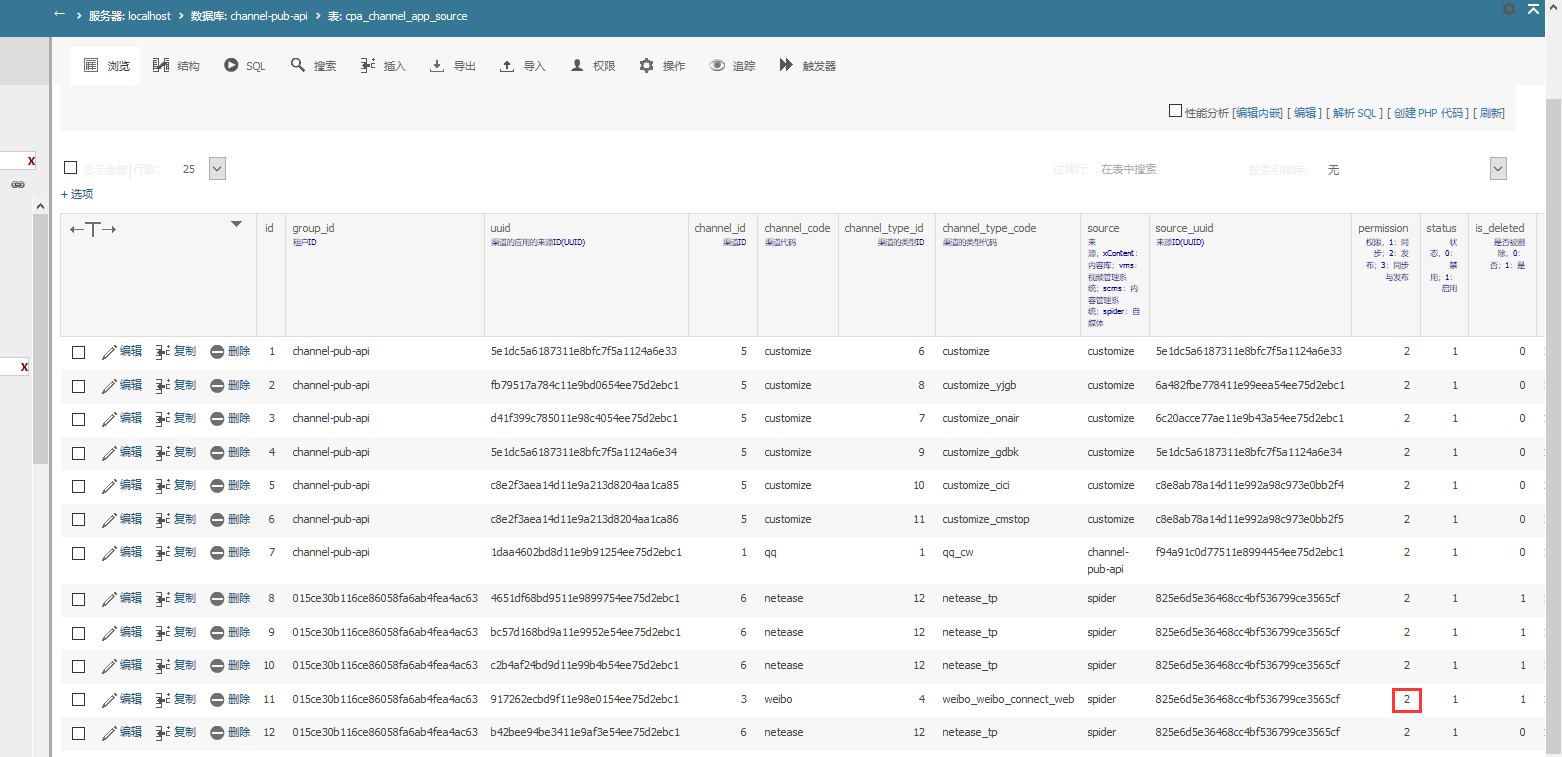This screenshot has height=757, width=1562.
Task: Enable the 性能分析 checkbox
Action: (1175, 111)
